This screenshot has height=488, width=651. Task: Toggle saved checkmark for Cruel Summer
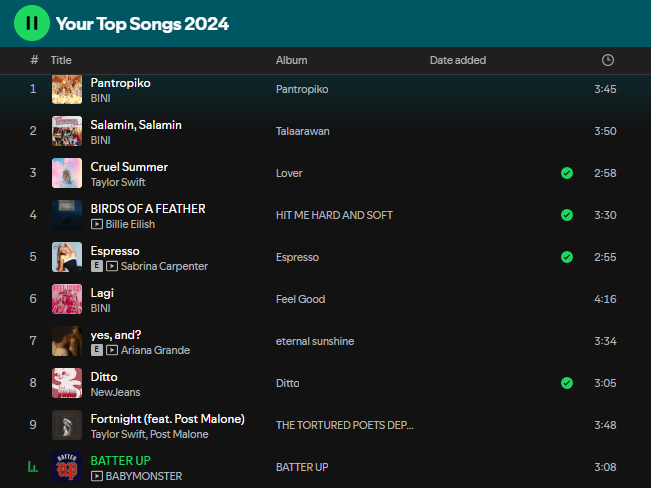(567, 173)
